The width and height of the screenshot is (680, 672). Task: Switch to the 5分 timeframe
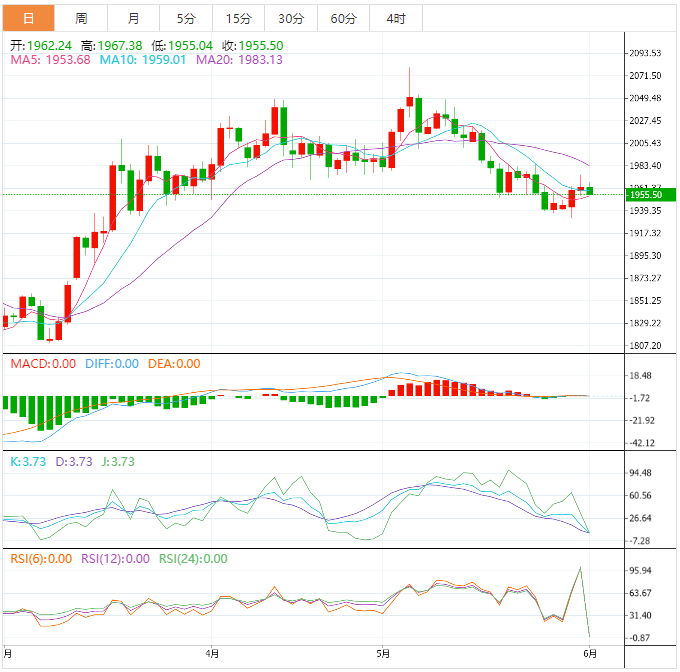click(x=186, y=18)
